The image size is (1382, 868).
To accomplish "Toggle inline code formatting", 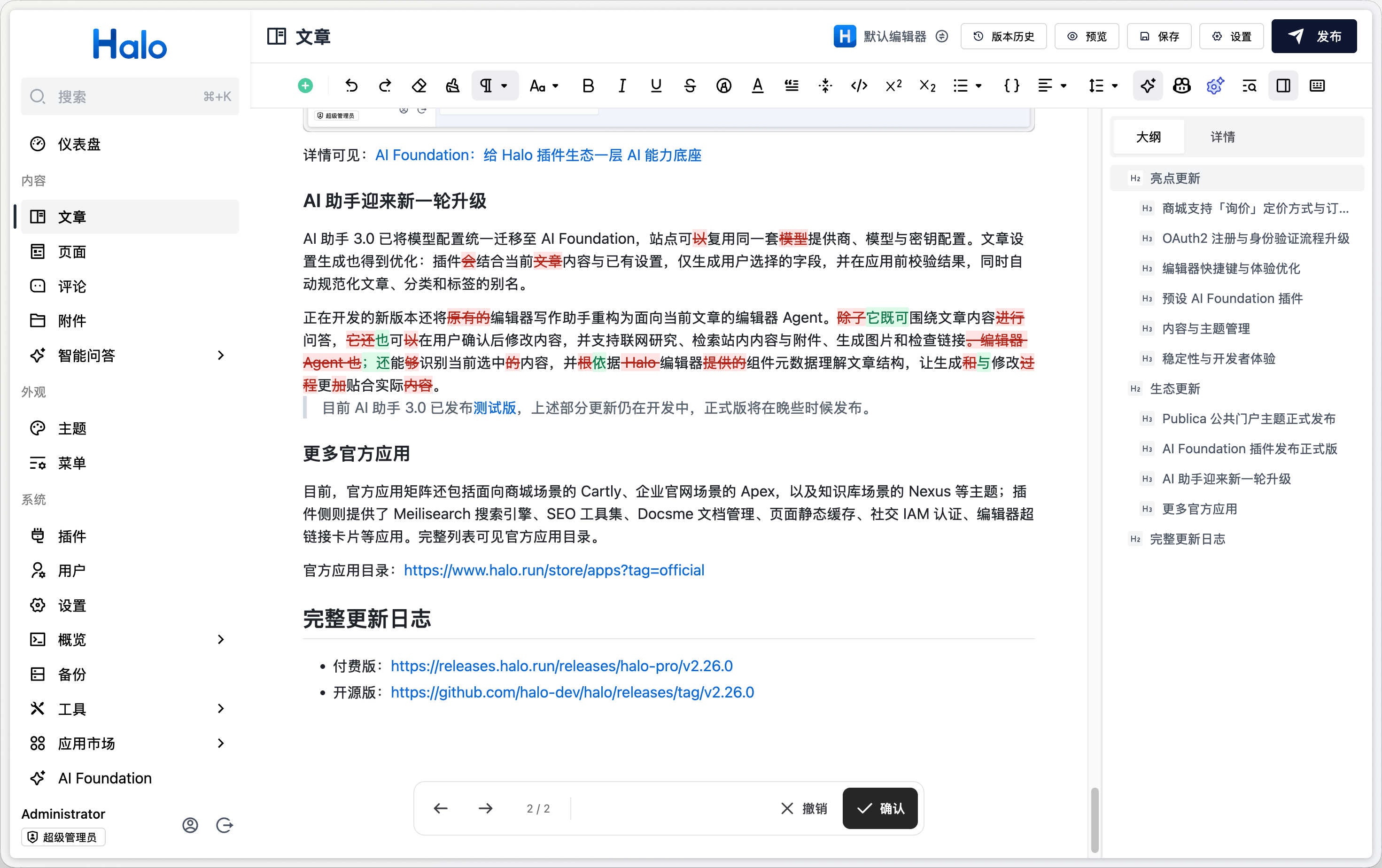I will click(x=859, y=86).
